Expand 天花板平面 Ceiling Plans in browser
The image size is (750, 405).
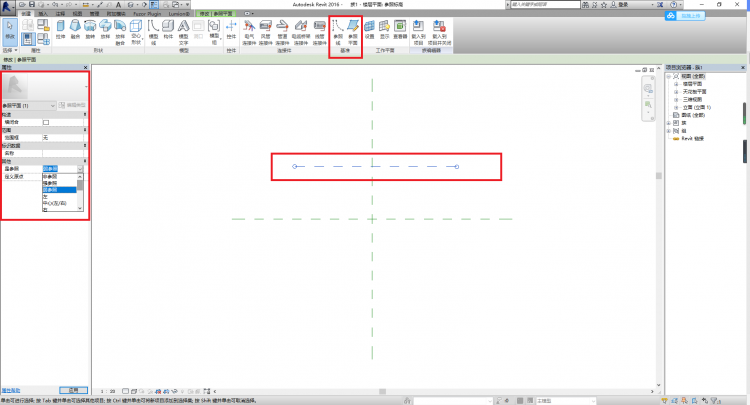[x=676, y=92]
